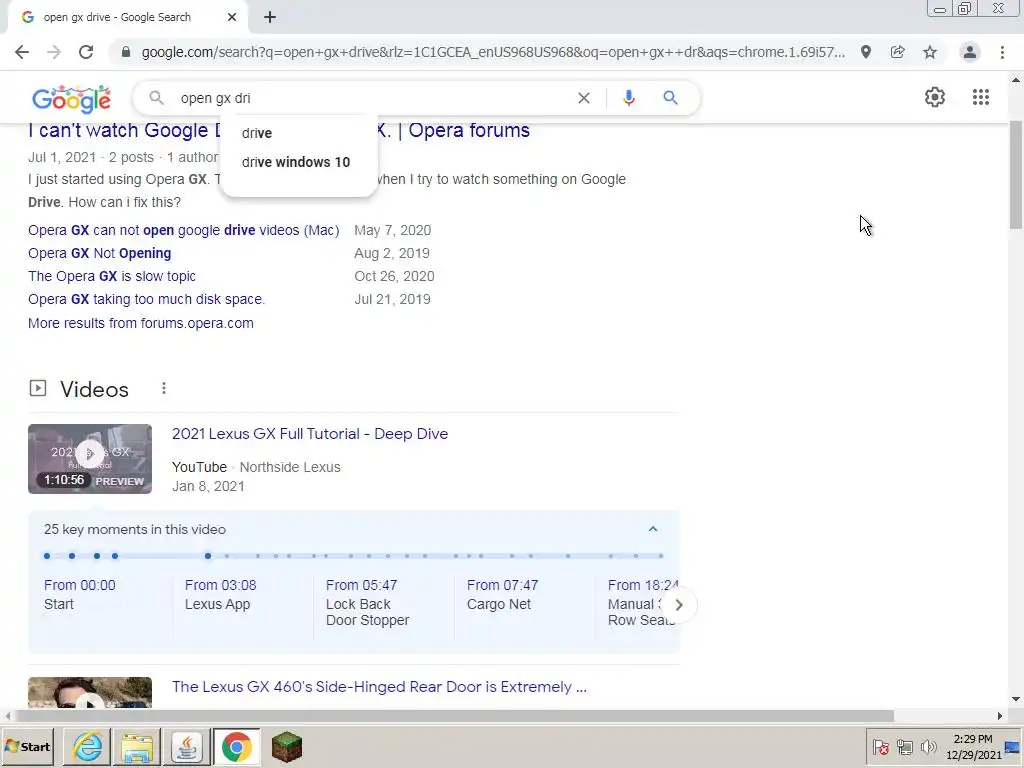
Task: Show next key moments with right chevron
Action: 679,605
